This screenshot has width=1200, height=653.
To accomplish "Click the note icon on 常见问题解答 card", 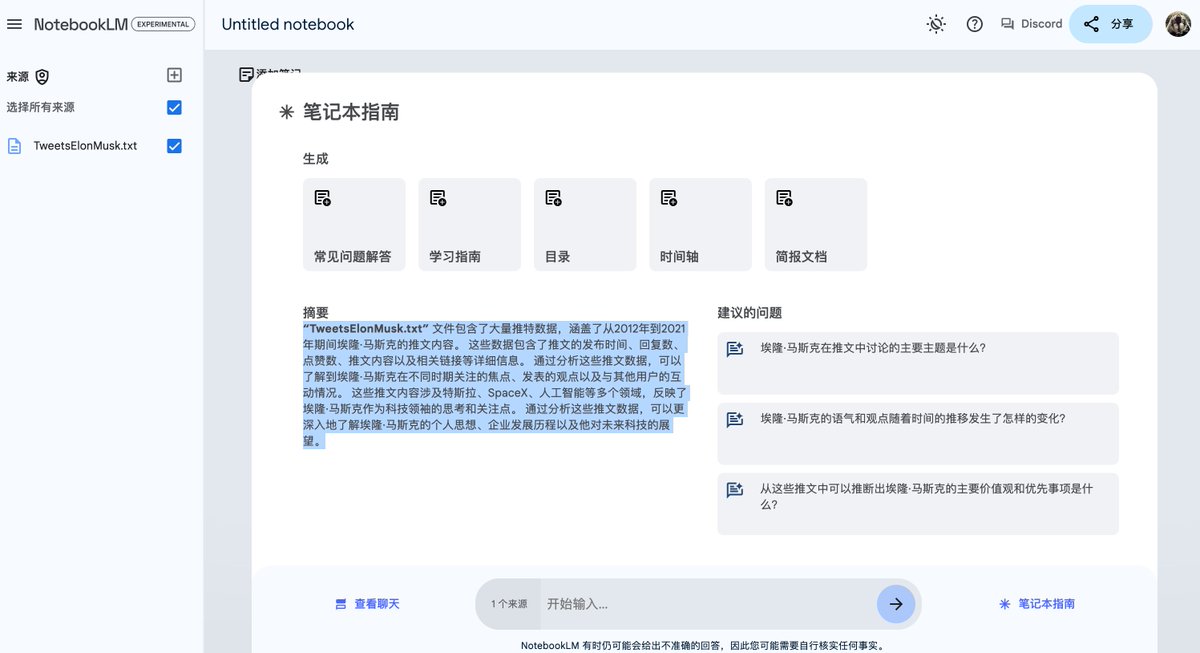I will coord(323,198).
